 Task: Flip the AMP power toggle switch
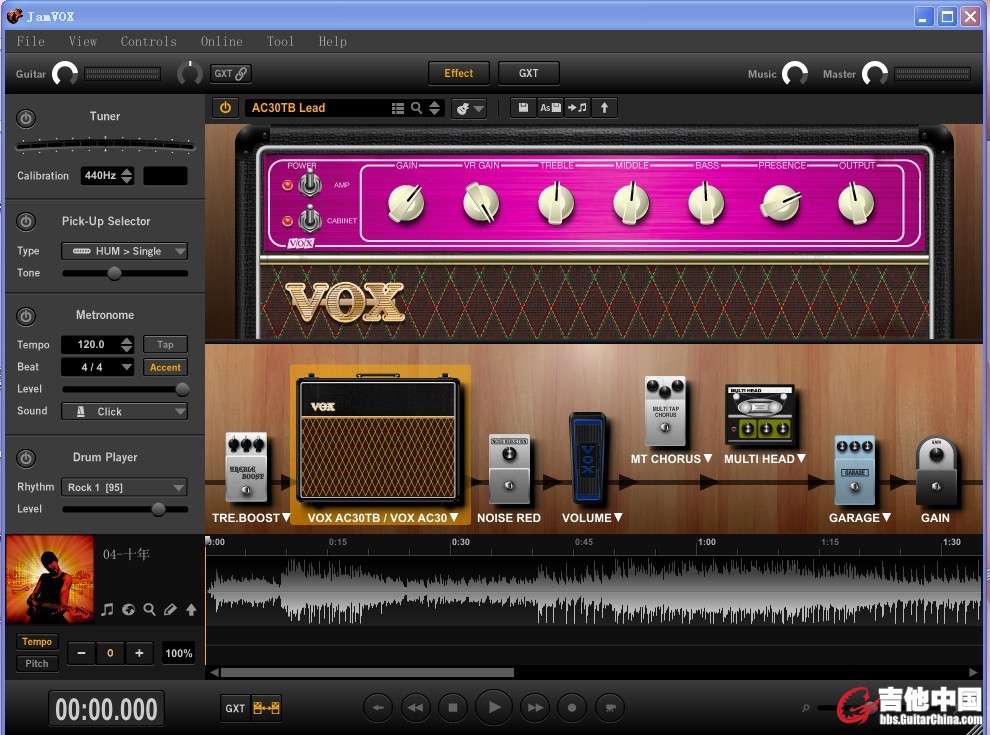coord(309,184)
